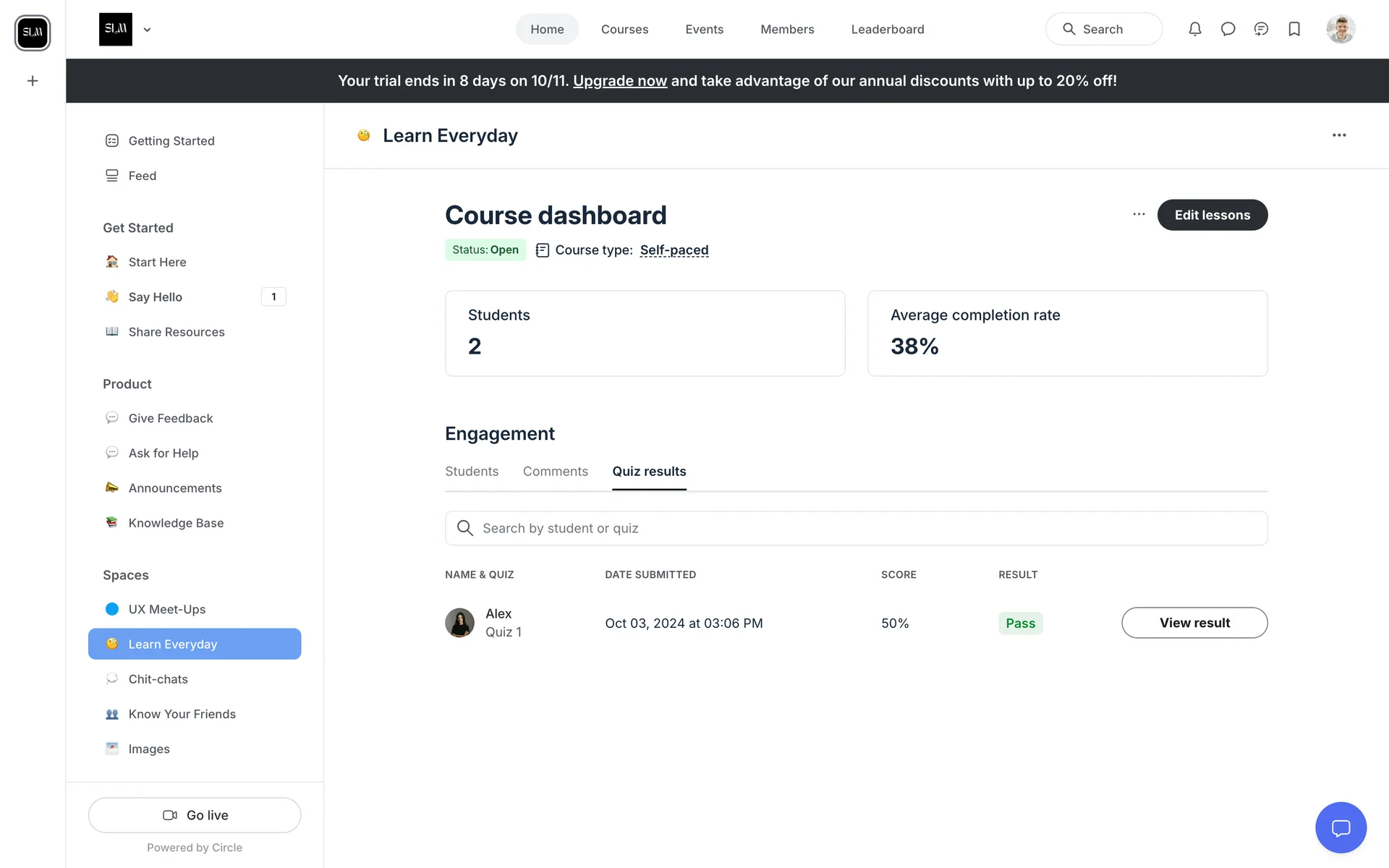Open Leaderboard in top navigation

[x=887, y=29]
